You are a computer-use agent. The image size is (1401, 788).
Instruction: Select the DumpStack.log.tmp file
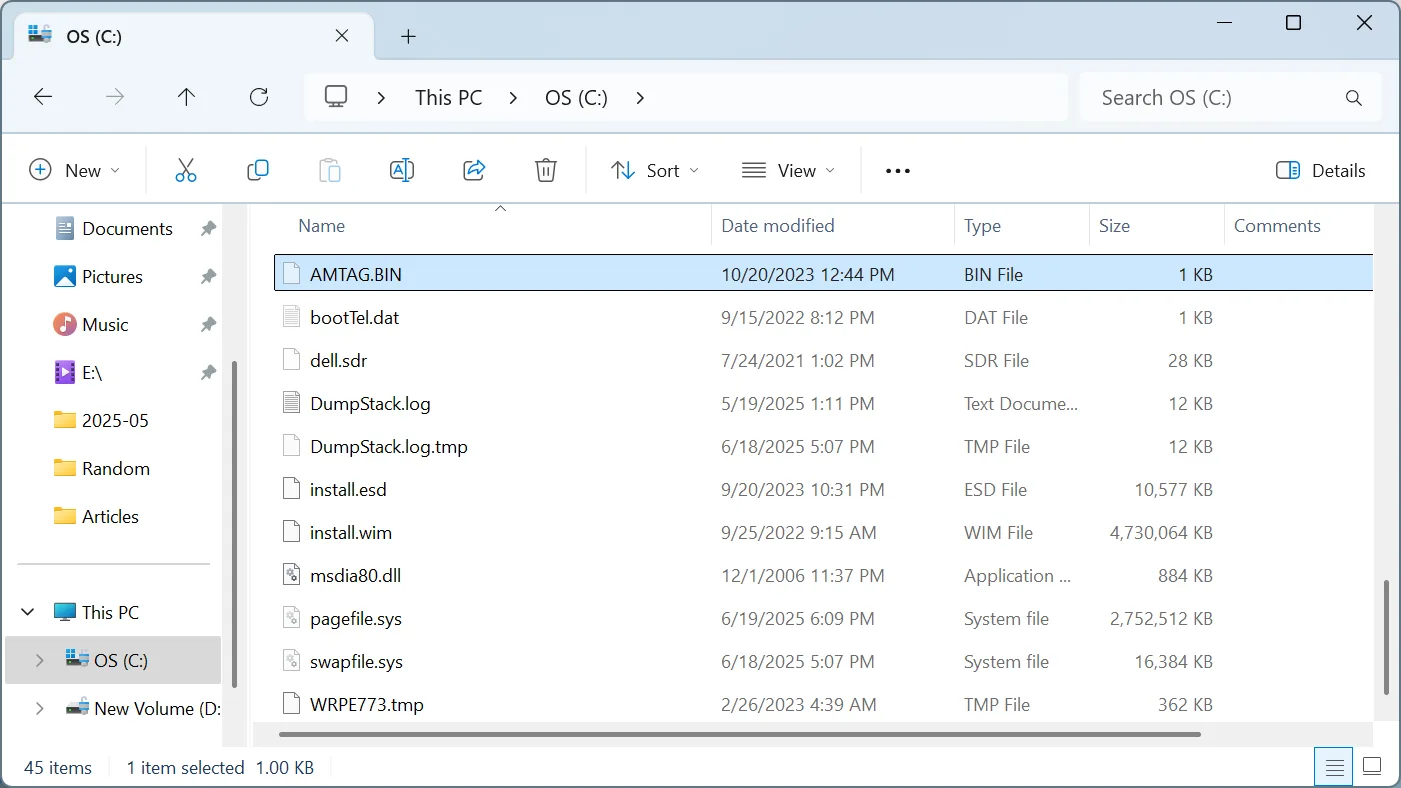[823, 447]
